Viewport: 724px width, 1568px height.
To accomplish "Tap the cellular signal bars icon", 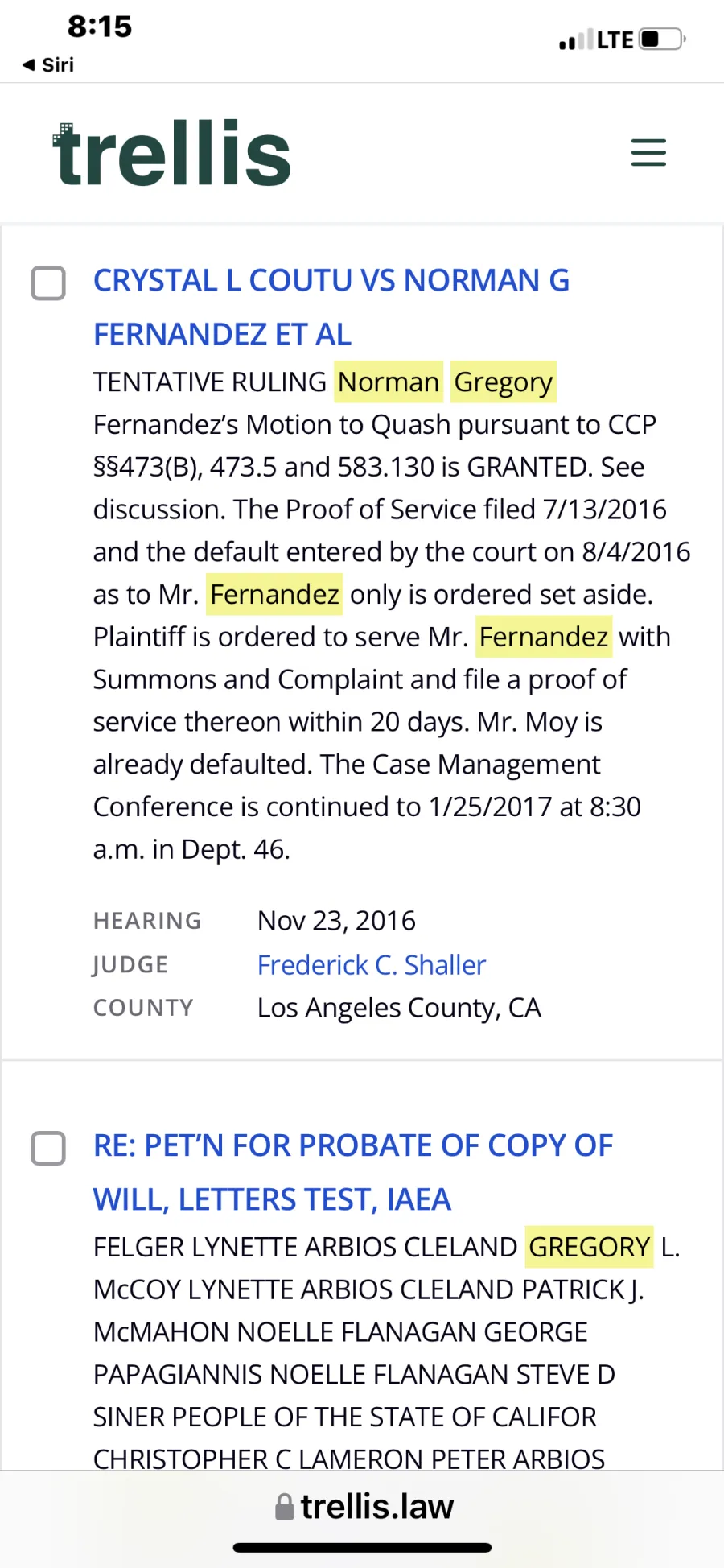I will tap(574, 40).
